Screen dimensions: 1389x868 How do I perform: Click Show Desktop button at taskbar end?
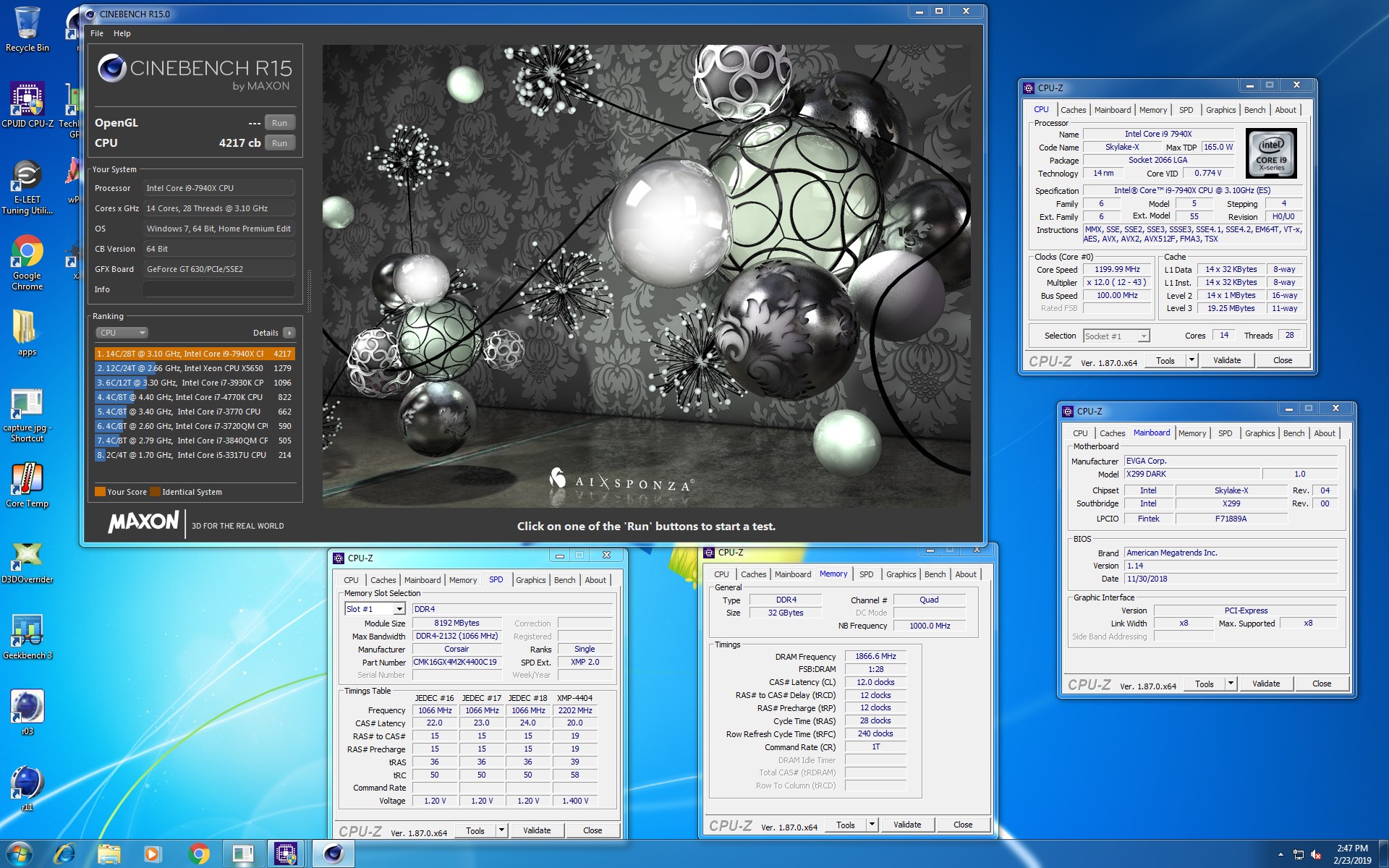click(1383, 854)
